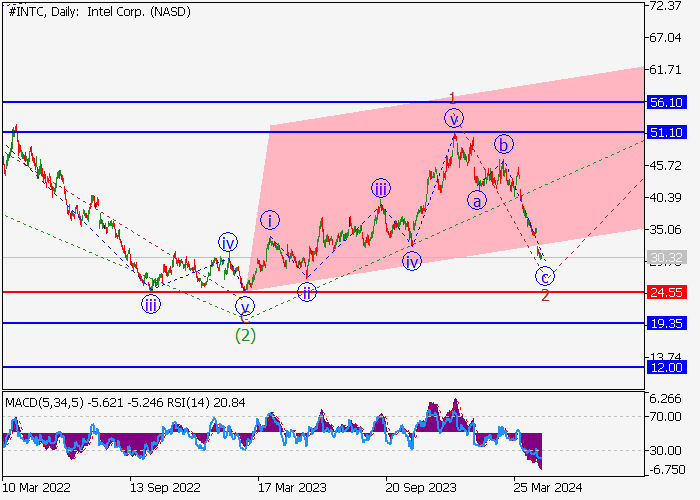Select the circled 'v' label under red wave 1

pos(454,119)
